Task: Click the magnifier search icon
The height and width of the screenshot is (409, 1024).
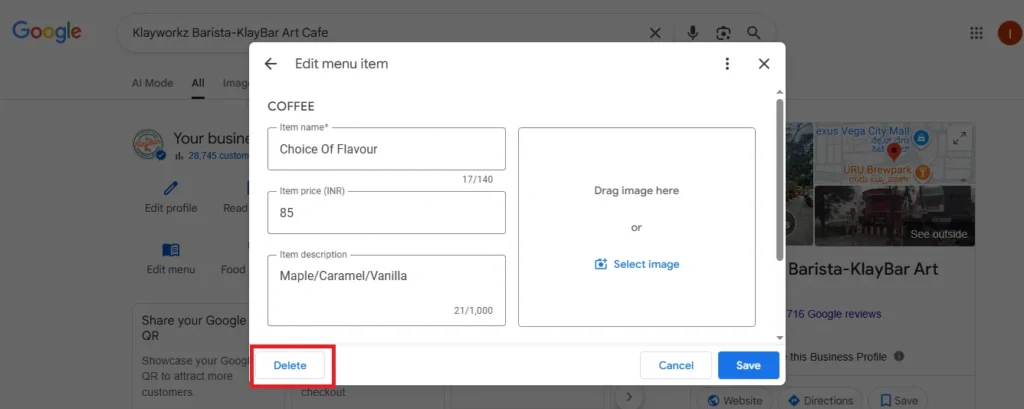Action: pyautogui.click(x=754, y=33)
